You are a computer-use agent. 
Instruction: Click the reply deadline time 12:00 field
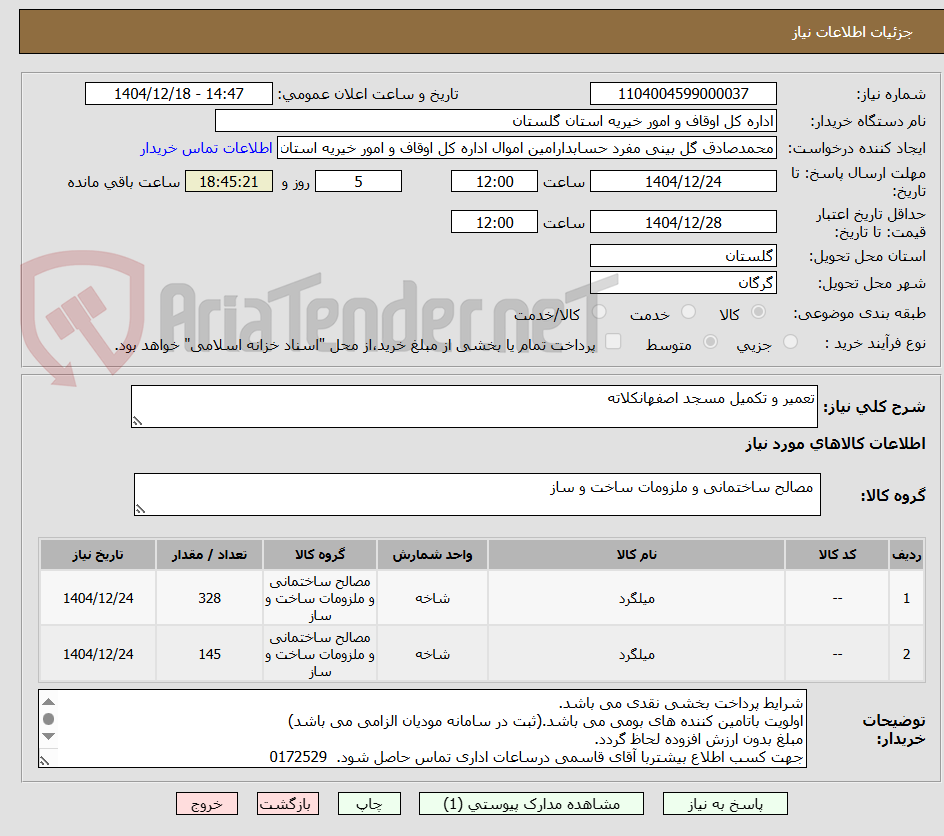(x=494, y=181)
